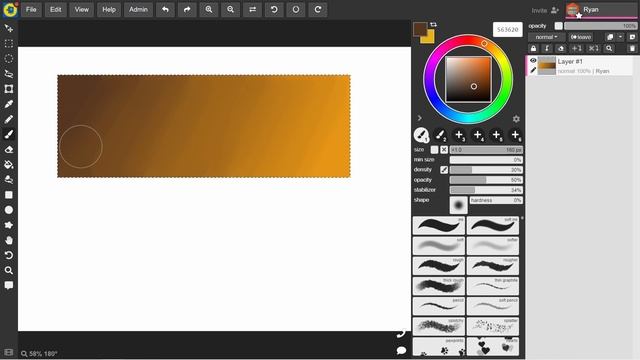Select the zoom magnifier tool in toolbox
The height and width of the screenshot is (360, 640).
(9, 270)
